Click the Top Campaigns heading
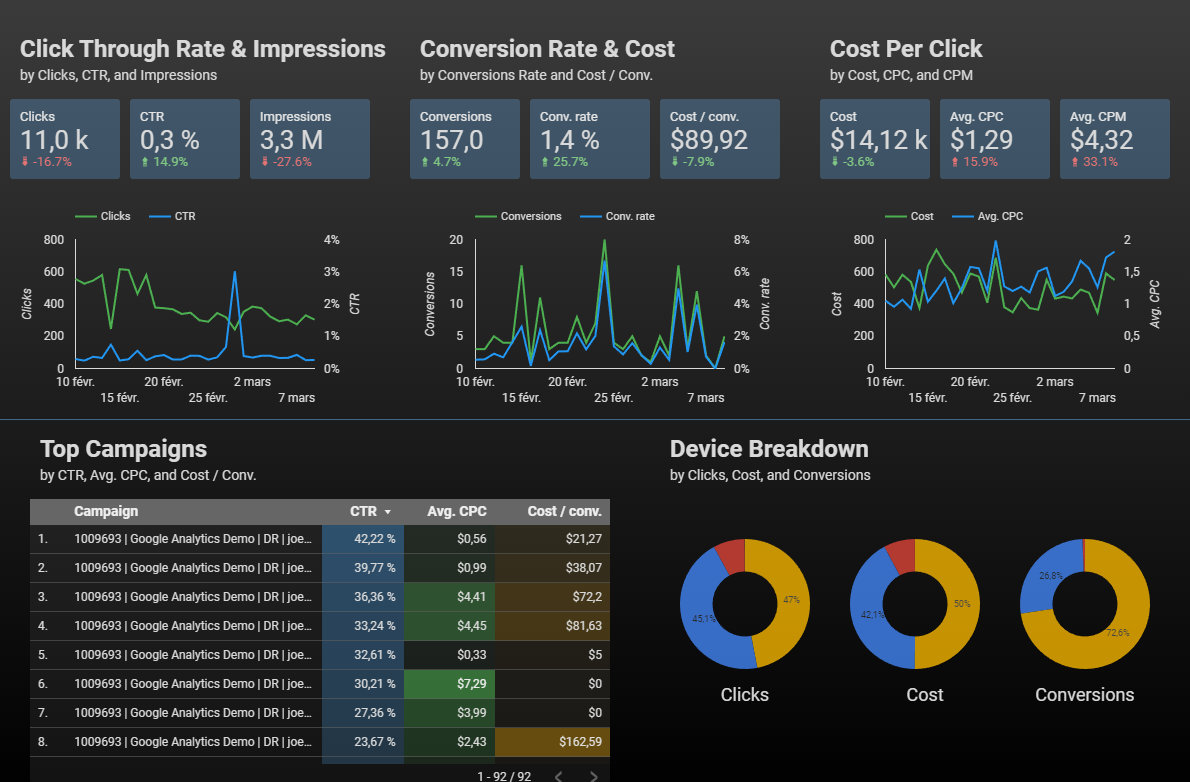 [124, 449]
